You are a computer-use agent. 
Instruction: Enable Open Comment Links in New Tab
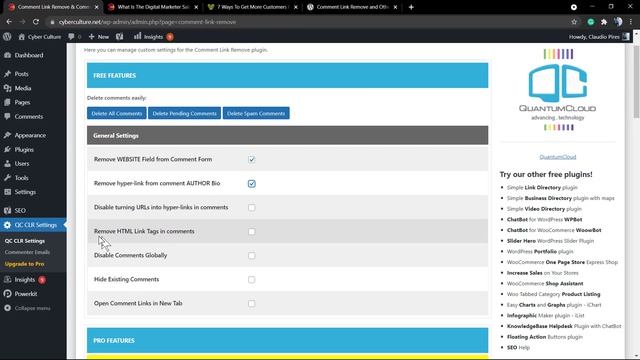pyautogui.click(x=251, y=304)
